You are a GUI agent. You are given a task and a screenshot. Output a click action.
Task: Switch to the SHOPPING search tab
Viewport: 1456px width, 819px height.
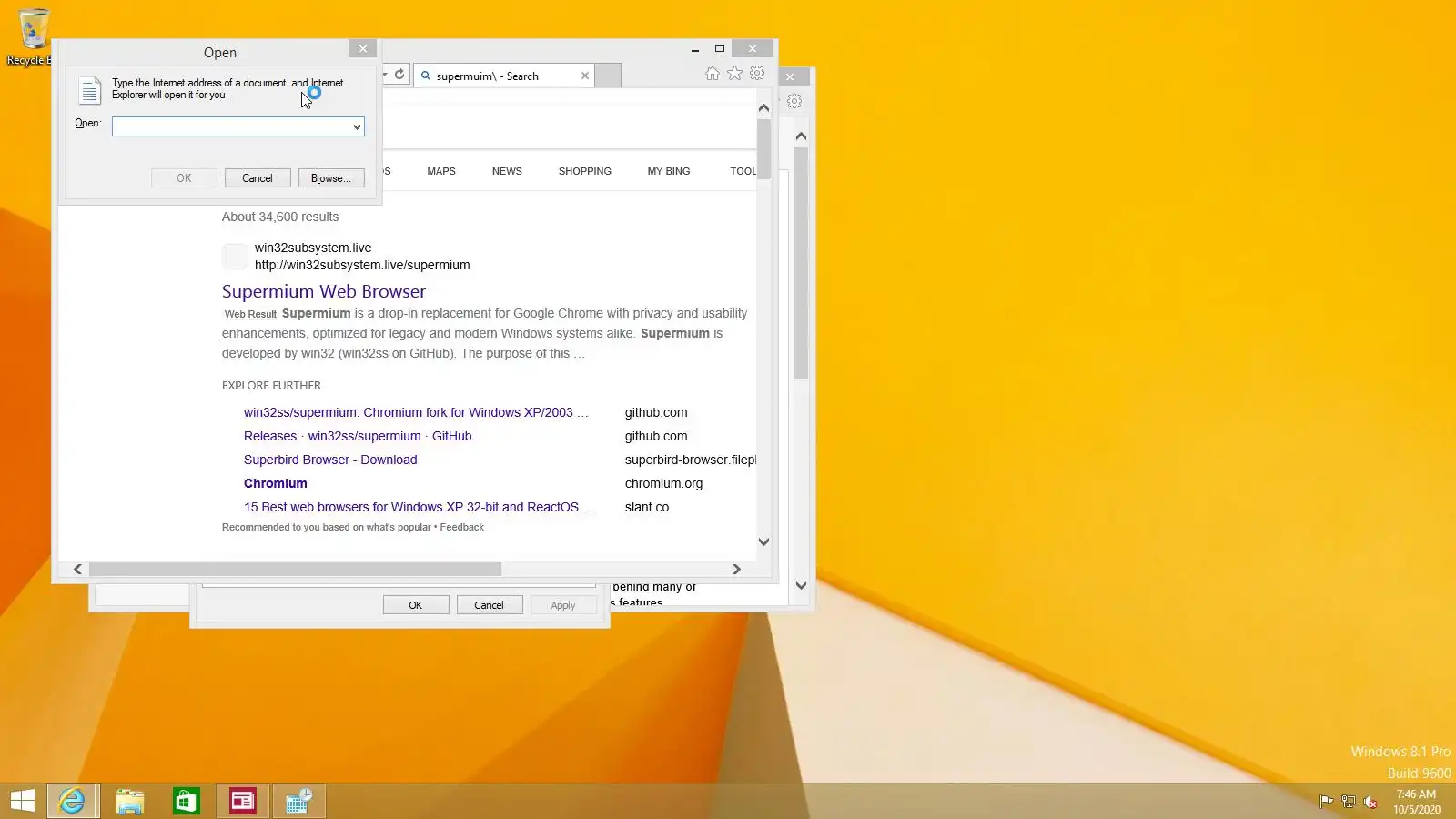585,171
